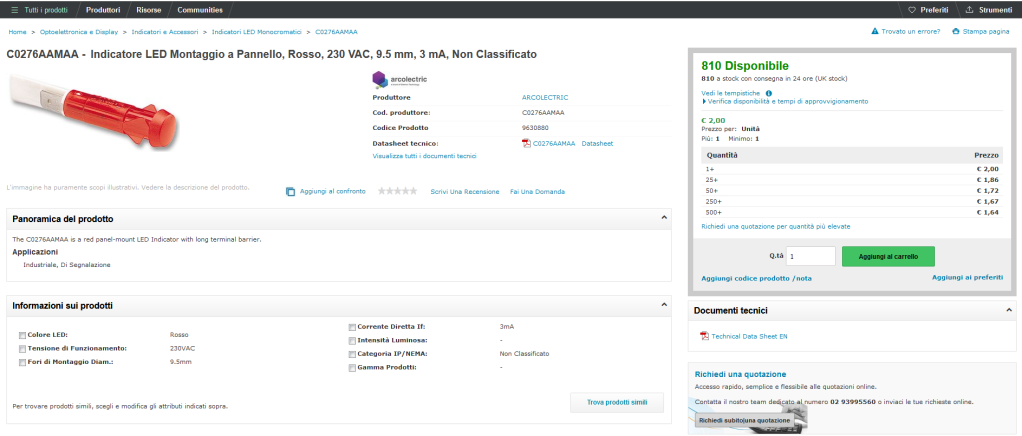1022x436 pixels.
Task: Click the quantity input field
Action: [x=810, y=256]
